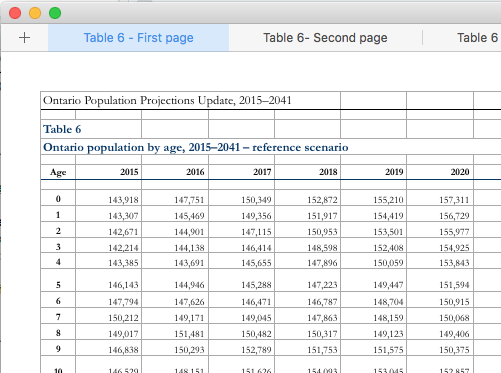
Task: Select cell 145,288 in the age 5 row
Action: pyautogui.click(x=241, y=281)
